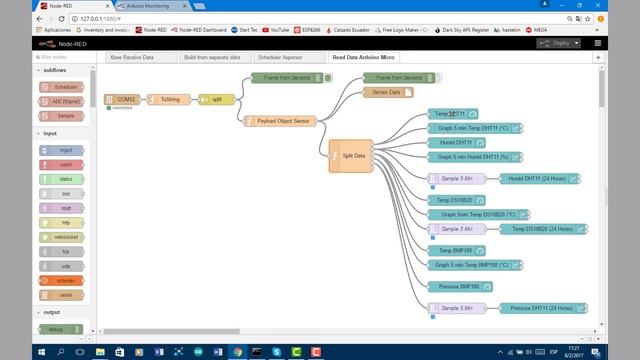Image resolution: width=640 pixels, height=360 pixels.
Task: Open the YouTube bookmark
Action: coord(276,30)
